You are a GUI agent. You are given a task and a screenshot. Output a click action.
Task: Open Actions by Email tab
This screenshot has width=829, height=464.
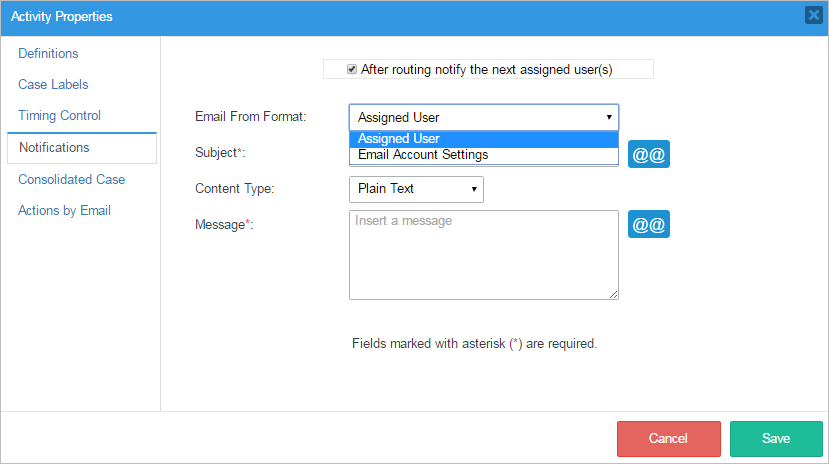pos(64,211)
